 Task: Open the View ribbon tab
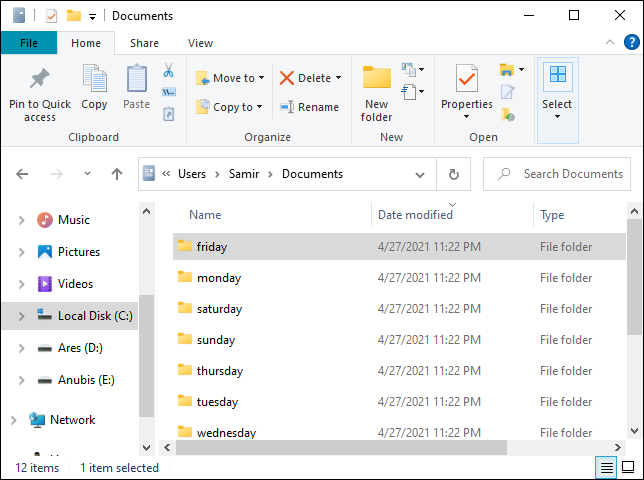(200, 43)
